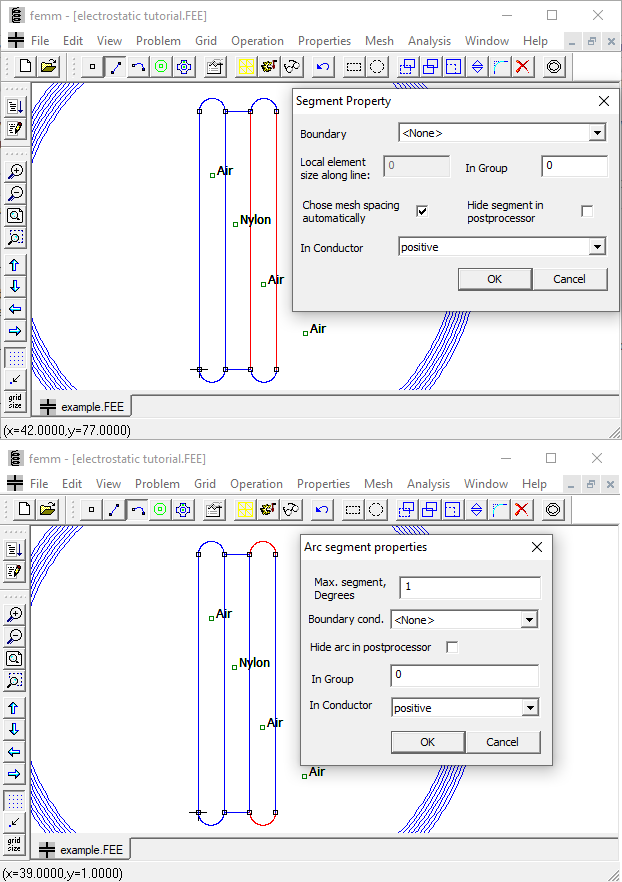Viewport: 622px width, 882px height.
Task: Open the Boundary cond. dropdown for arc
Action: coord(529,620)
